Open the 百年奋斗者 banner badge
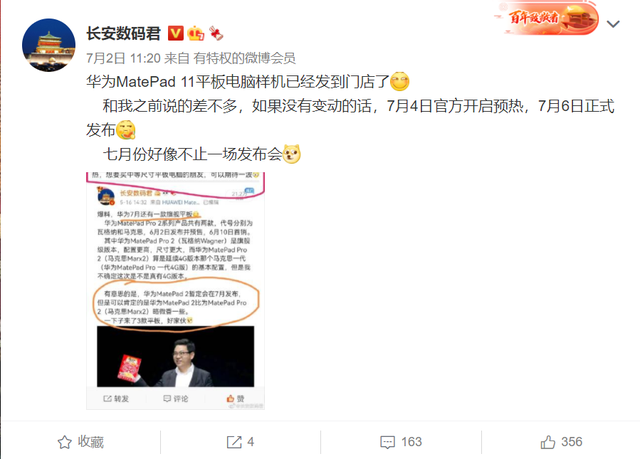Screen dimensions: 640x459 547,18
